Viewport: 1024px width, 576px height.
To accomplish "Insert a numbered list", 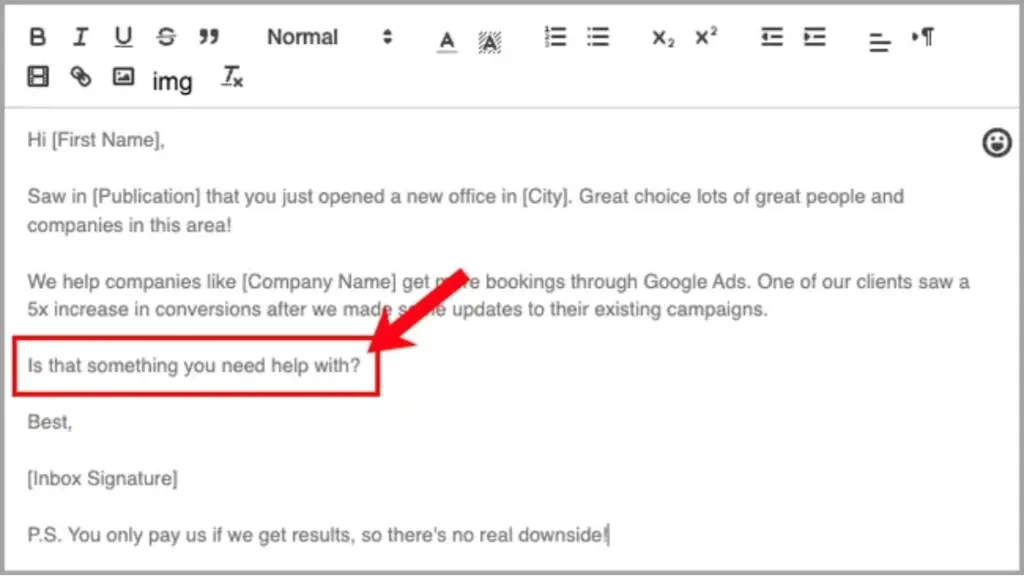I will (x=555, y=37).
